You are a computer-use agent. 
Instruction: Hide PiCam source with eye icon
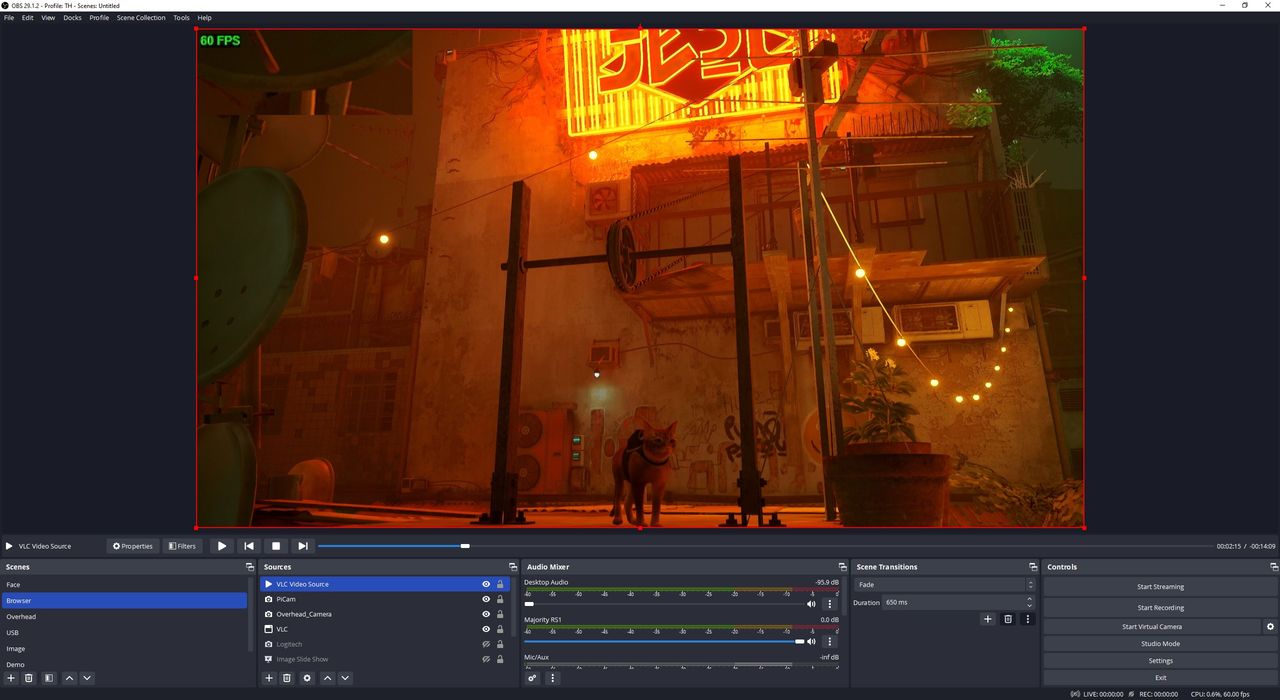[x=486, y=599]
